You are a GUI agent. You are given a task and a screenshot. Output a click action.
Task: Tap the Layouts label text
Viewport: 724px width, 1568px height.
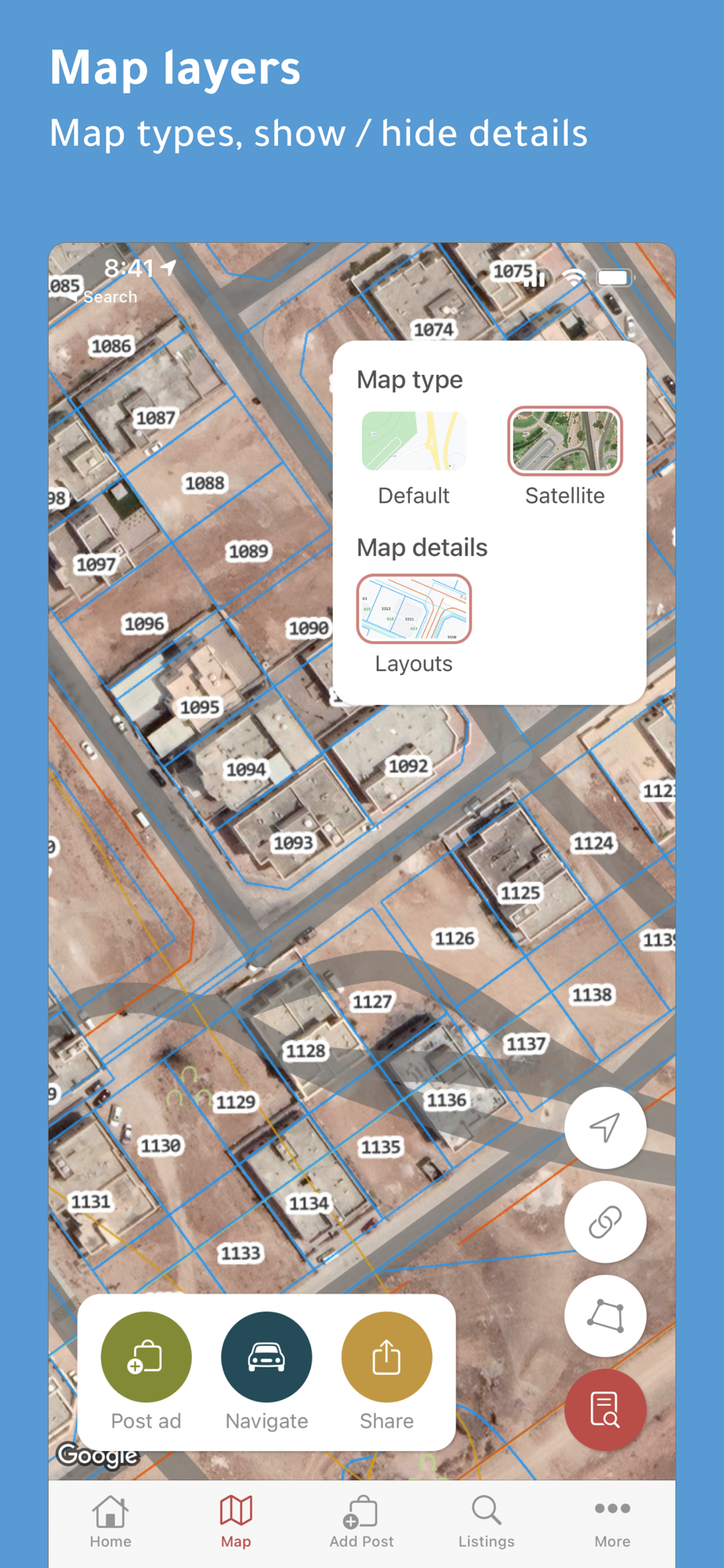[x=414, y=664]
